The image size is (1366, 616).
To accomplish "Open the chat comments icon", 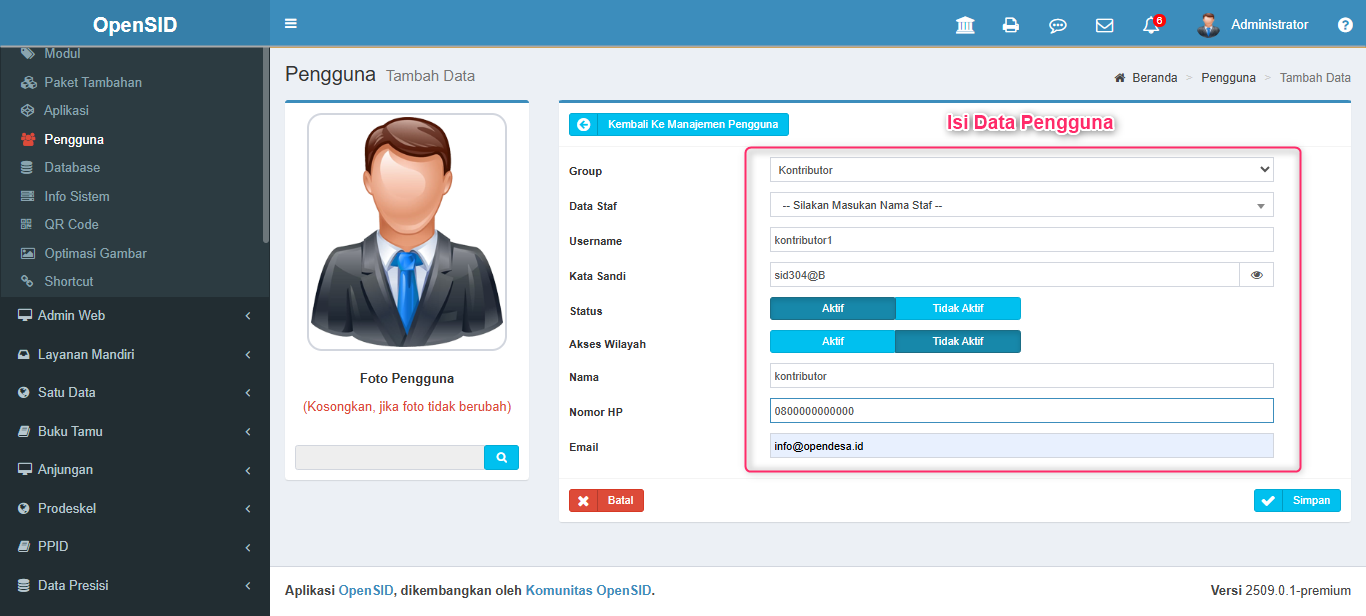I will click(x=1057, y=25).
